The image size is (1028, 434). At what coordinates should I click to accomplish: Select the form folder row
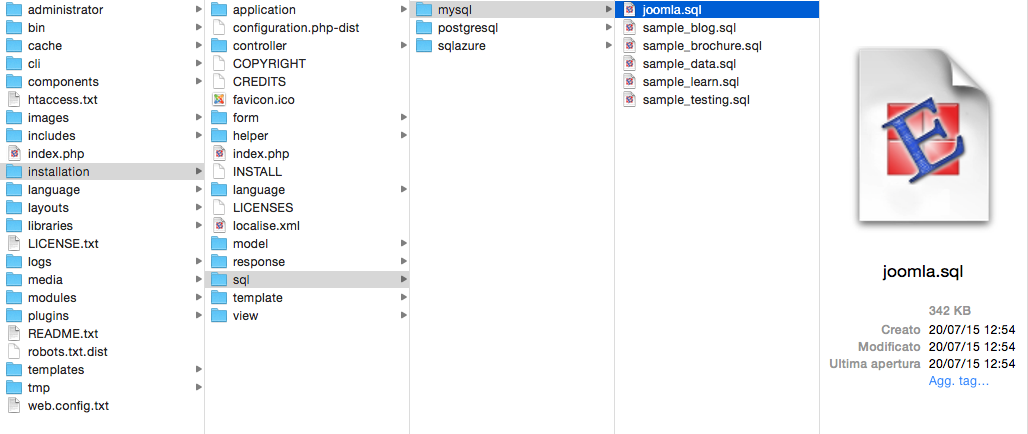tap(307, 118)
